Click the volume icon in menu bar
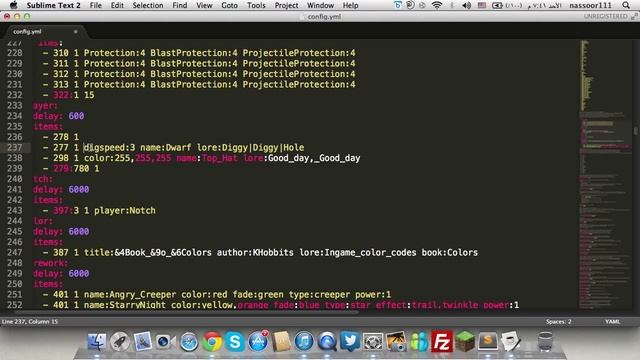 click(467, 5)
